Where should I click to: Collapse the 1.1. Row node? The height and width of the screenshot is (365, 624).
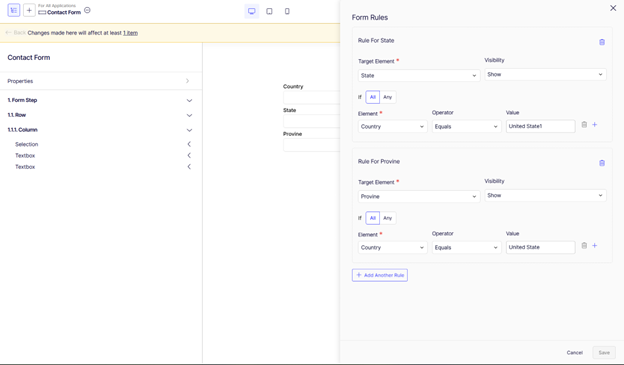click(x=189, y=115)
